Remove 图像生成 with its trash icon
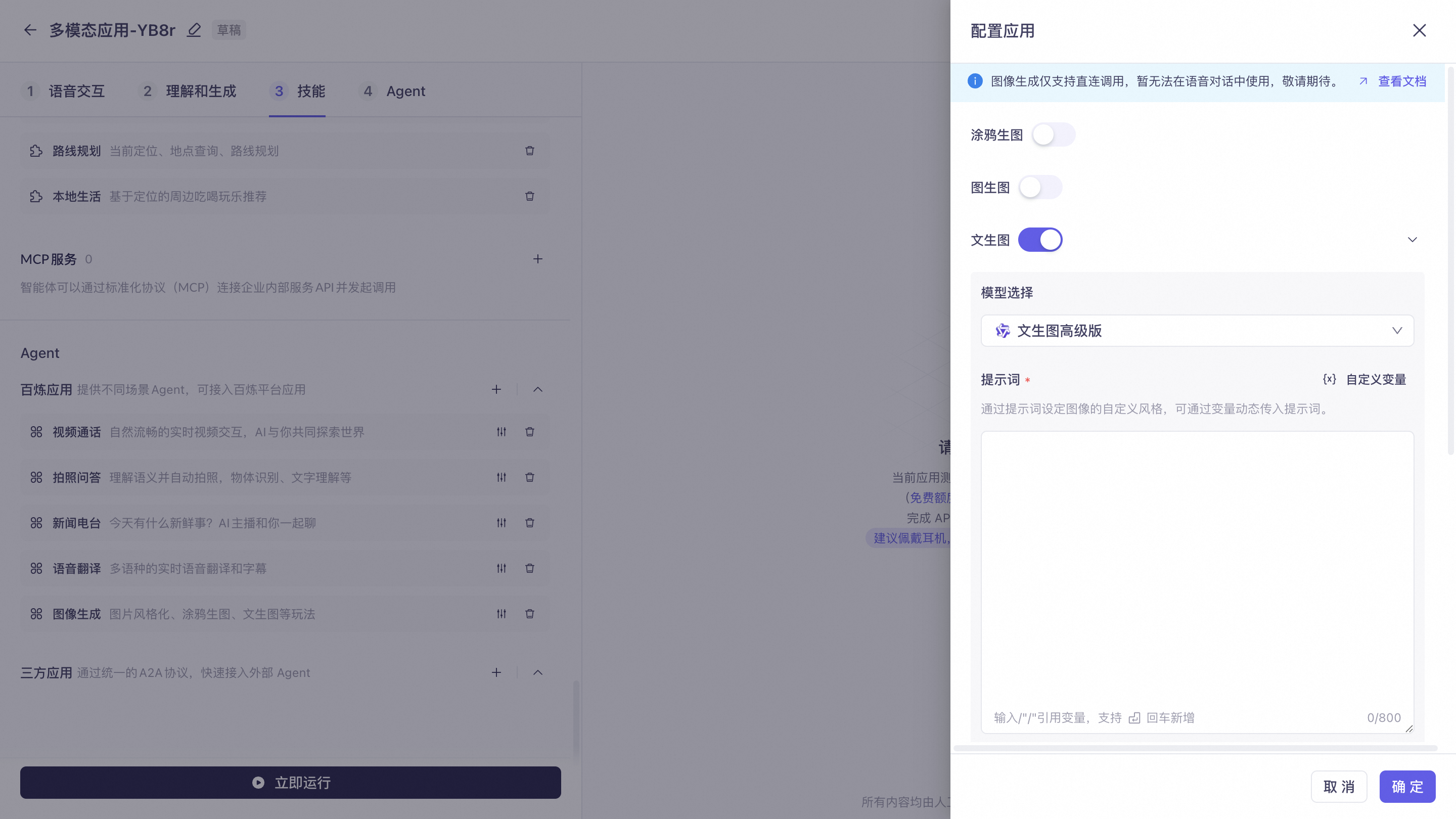1456x819 pixels. [x=530, y=614]
